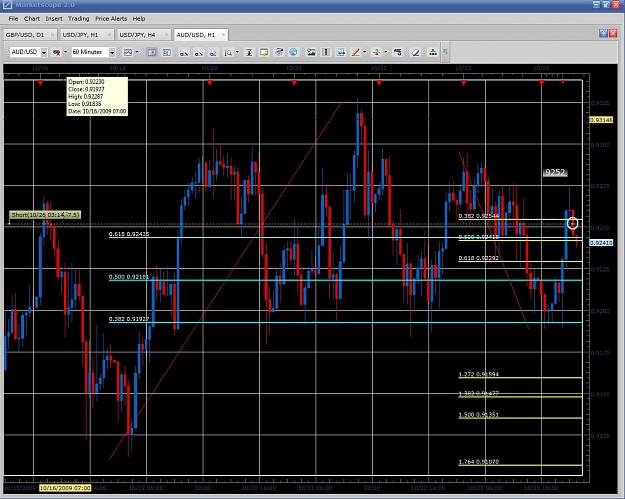Click the white circle marker on latest candle
Screen dimensions: 625x499
click(573, 224)
